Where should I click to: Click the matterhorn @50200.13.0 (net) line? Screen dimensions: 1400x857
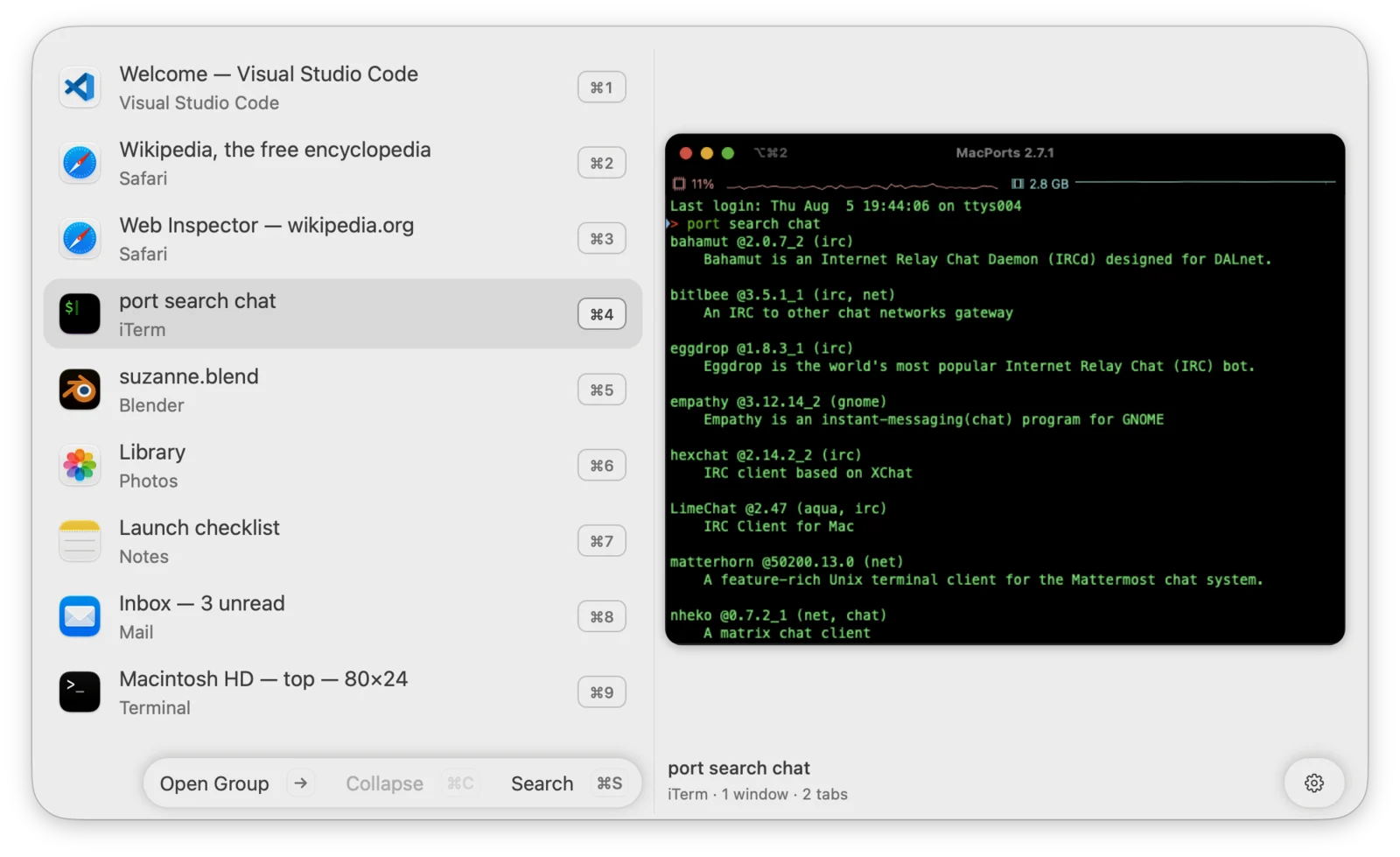(x=787, y=562)
